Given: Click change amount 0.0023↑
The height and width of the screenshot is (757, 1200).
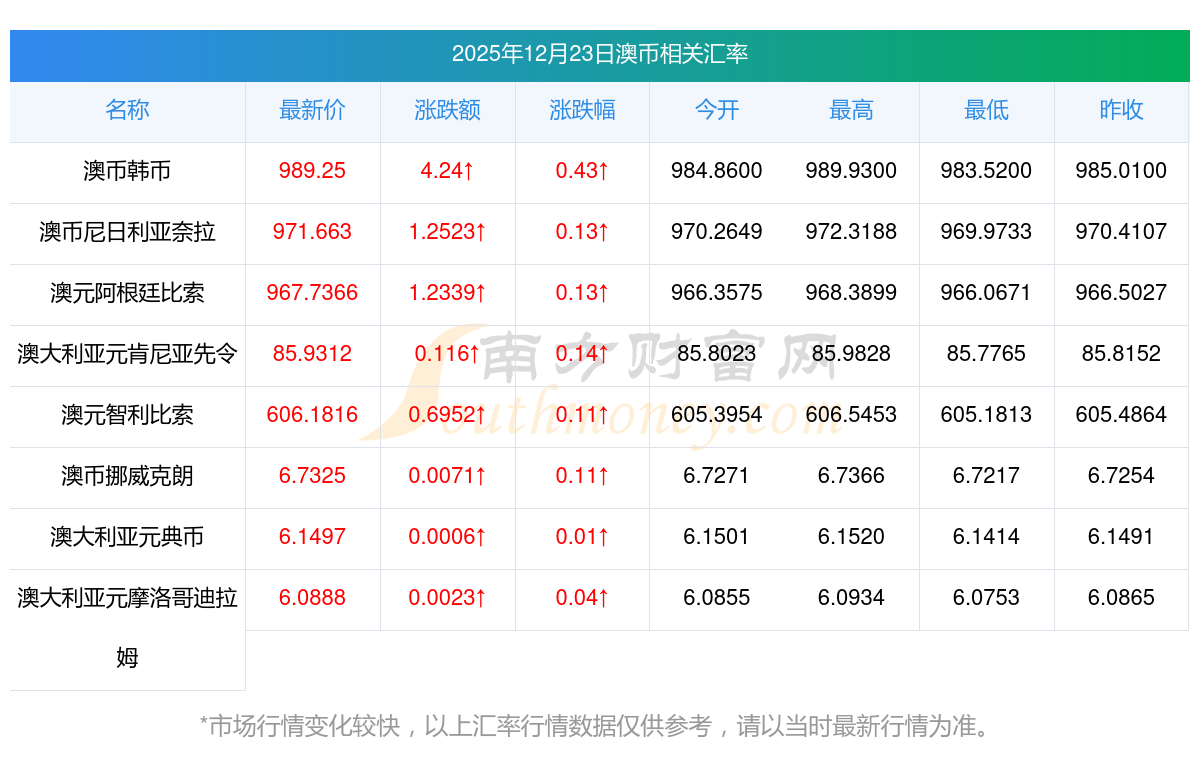Looking at the screenshot, I should pos(447,598).
